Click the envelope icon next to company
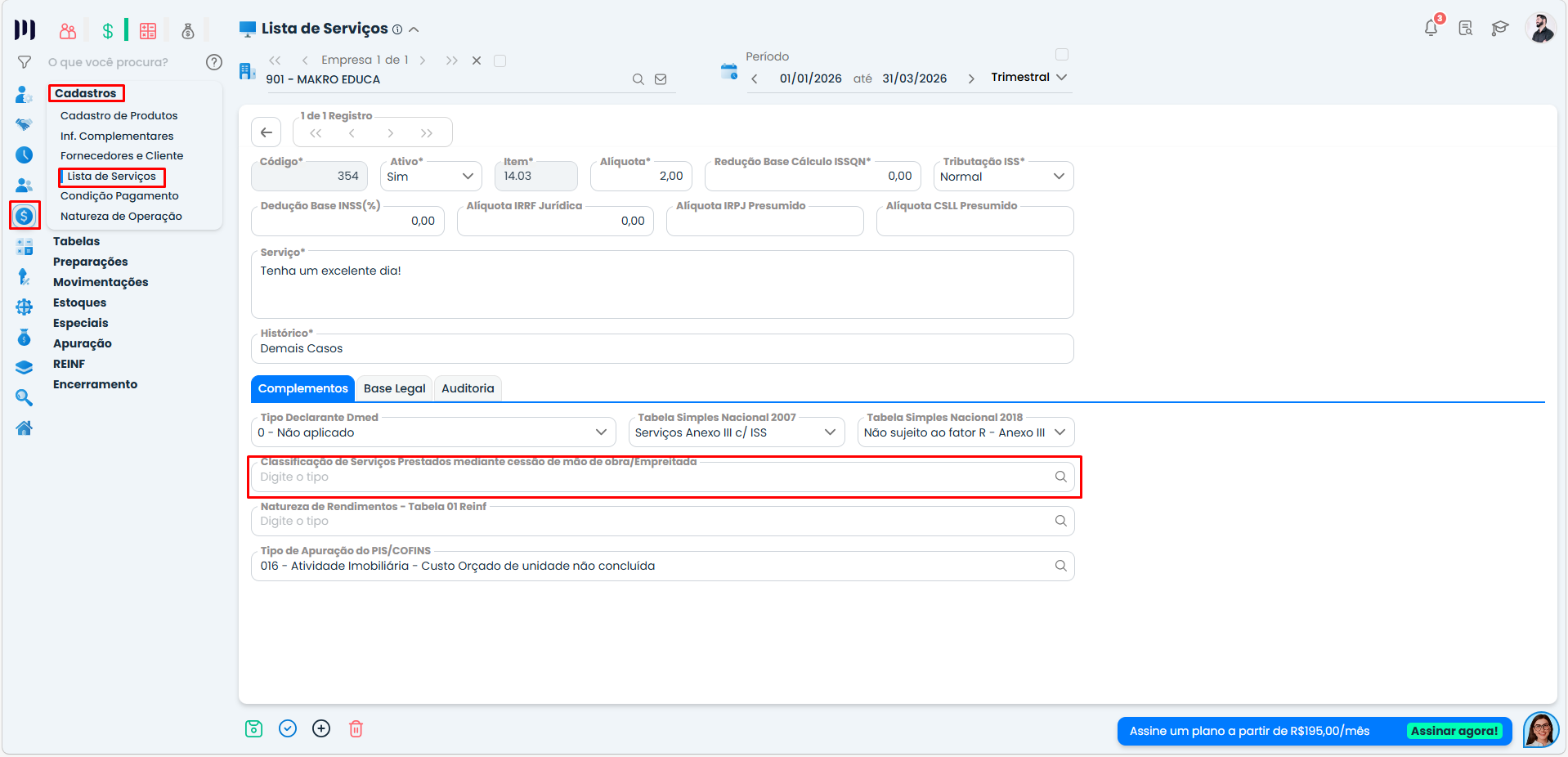 click(661, 79)
